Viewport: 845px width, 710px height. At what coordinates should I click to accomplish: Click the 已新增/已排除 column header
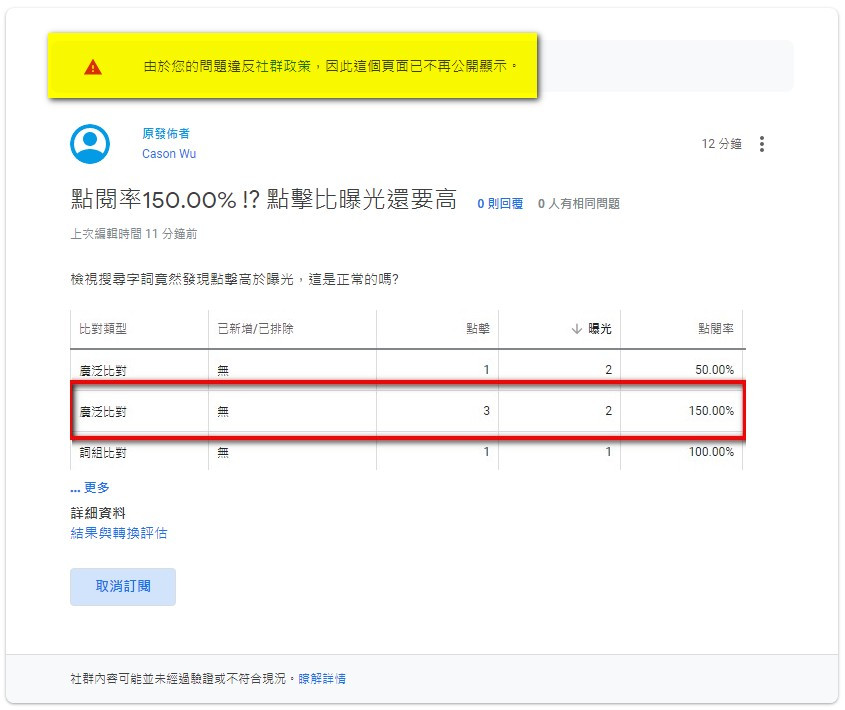pyautogui.click(x=255, y=329)
